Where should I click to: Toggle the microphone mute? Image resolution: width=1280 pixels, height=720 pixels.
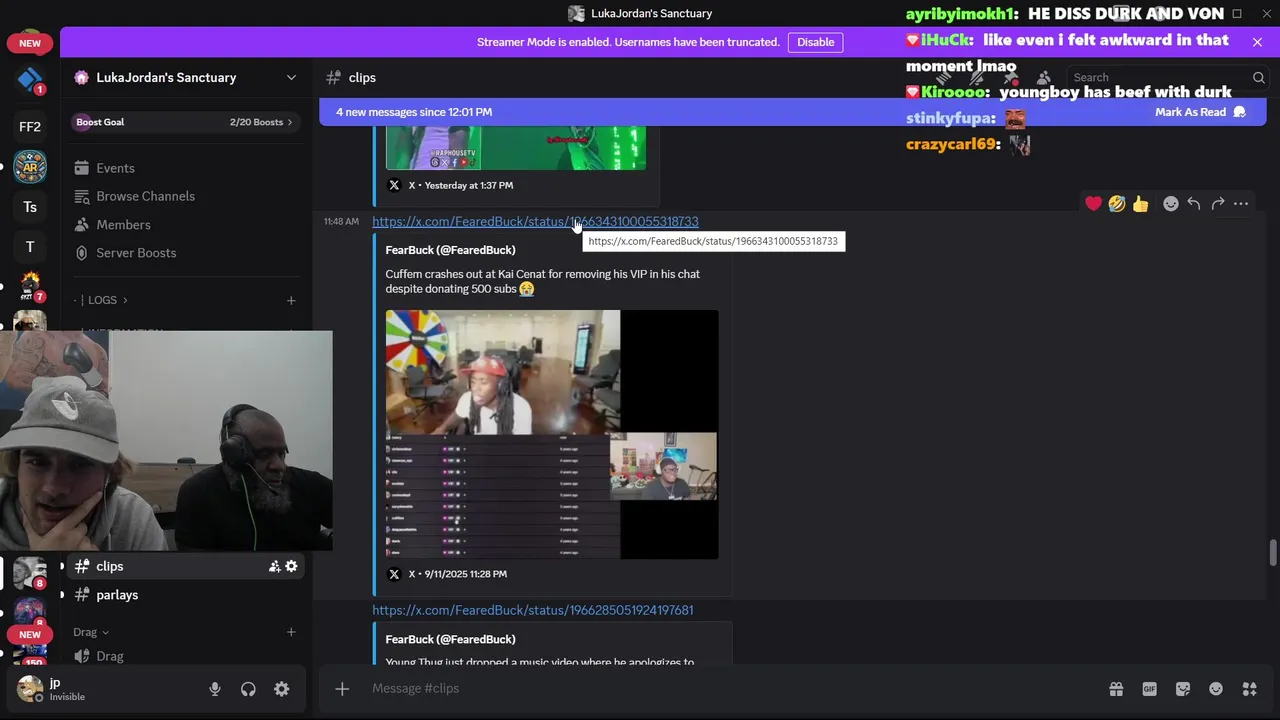[x=214, y=689]
